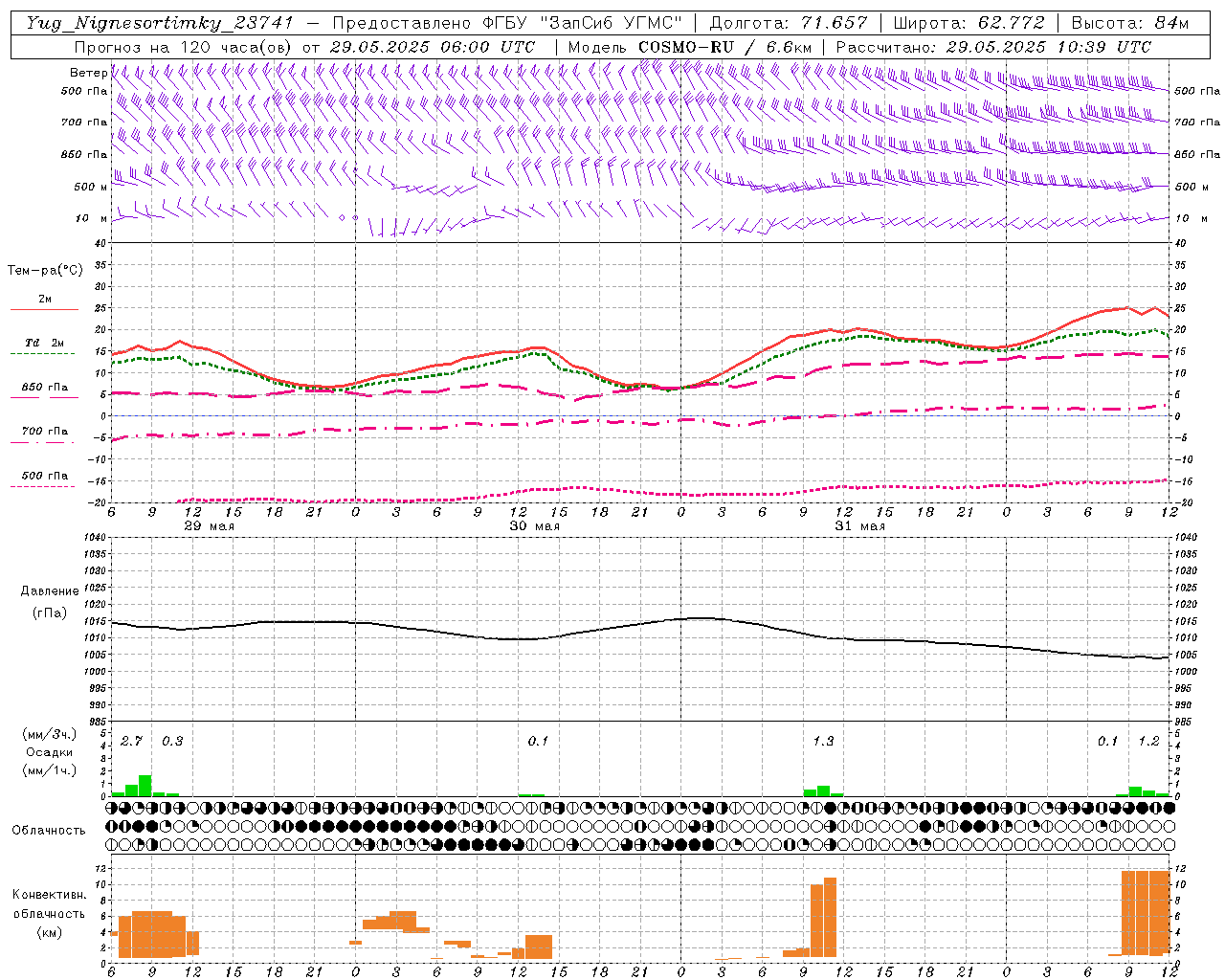Click the 'Конвективн.' convective cloud label
Viewport: 1225px width, 980px height.
pyautogui.click(x=49, y=895)
